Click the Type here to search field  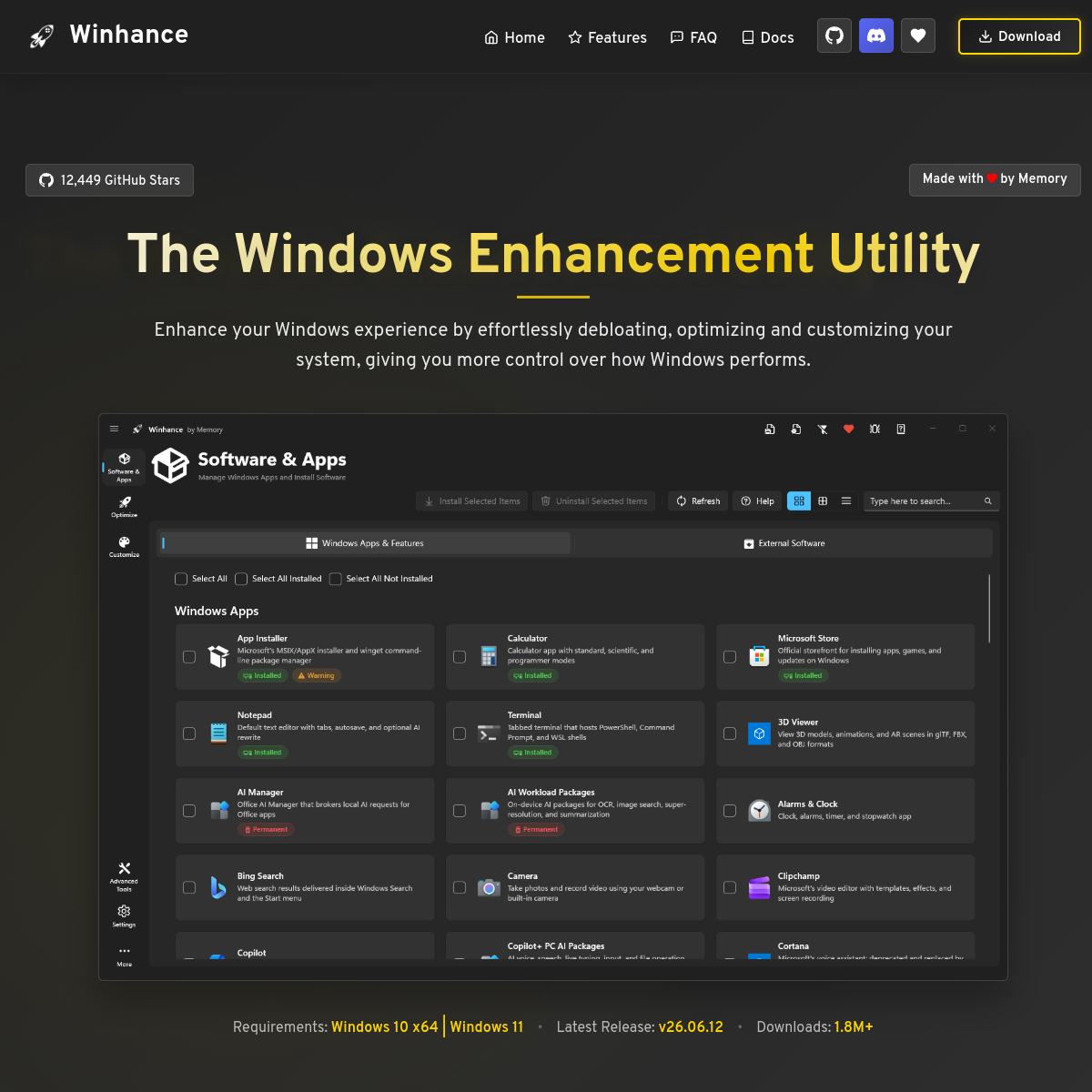click(931, 500)
